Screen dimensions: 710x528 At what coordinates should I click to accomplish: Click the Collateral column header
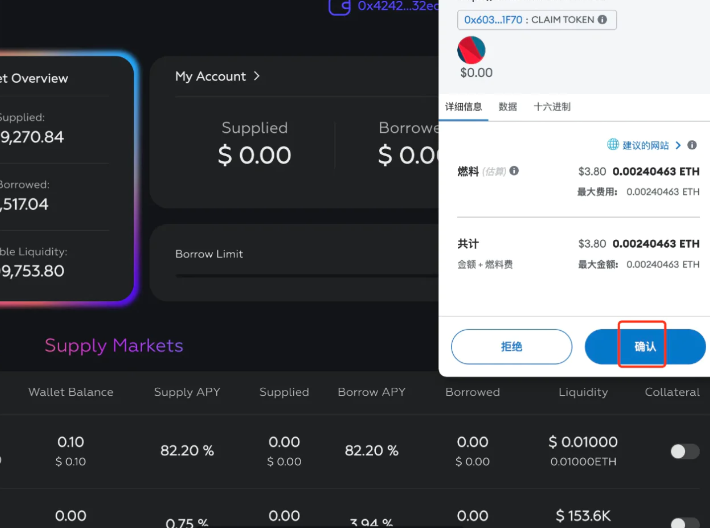coord(672,392)
